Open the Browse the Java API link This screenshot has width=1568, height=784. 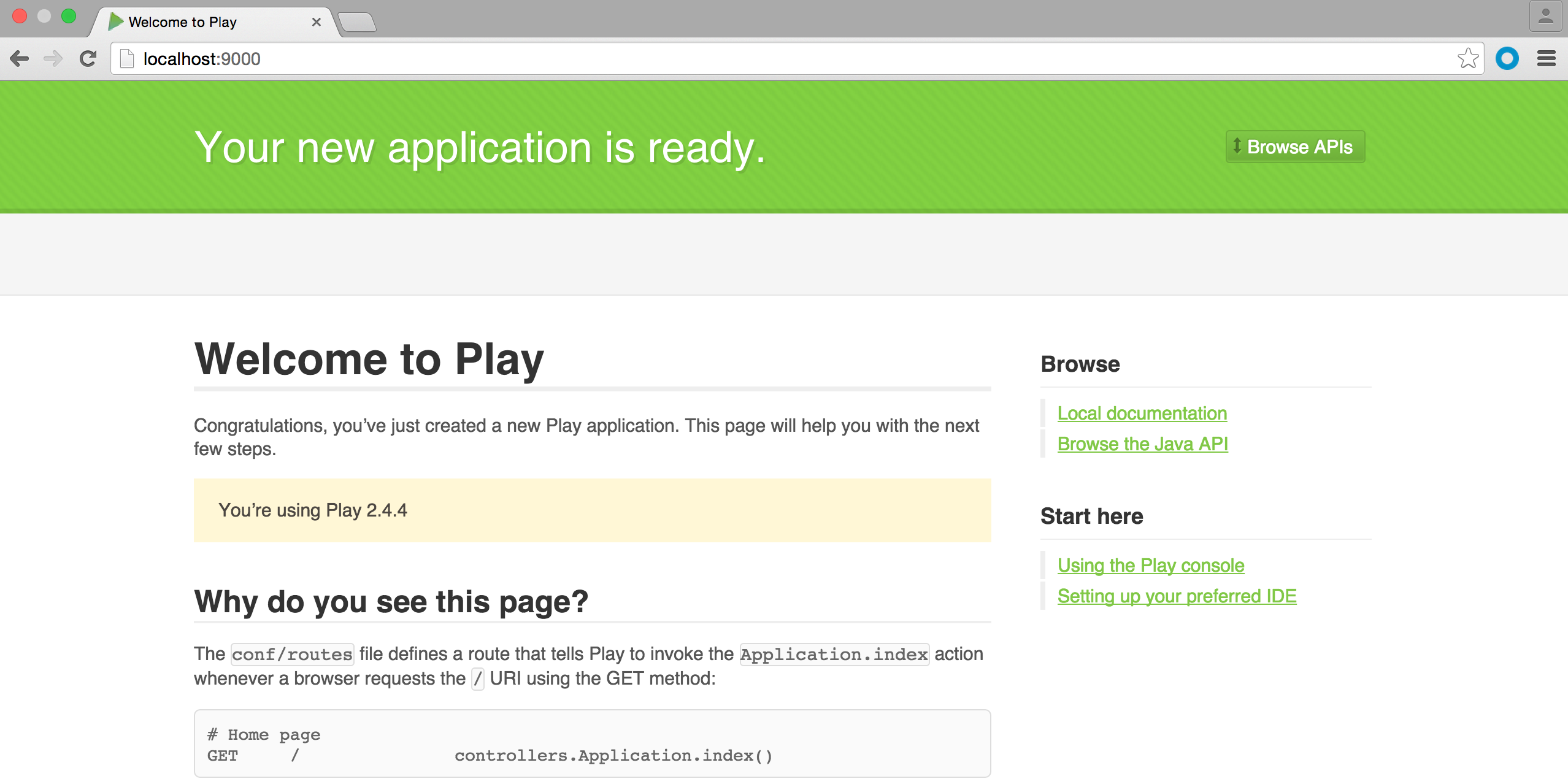click(x=1142, y=444)
